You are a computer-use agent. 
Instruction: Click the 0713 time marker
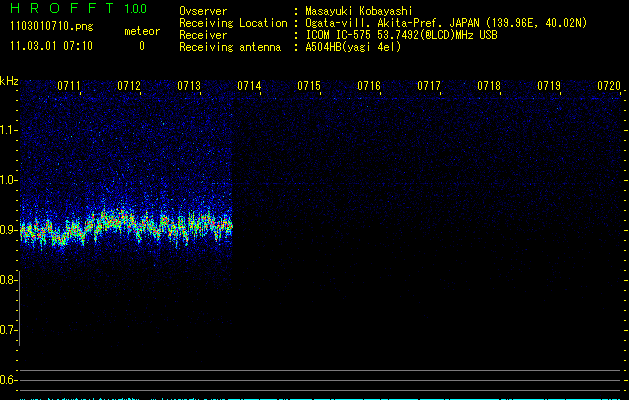coord(189,86)
